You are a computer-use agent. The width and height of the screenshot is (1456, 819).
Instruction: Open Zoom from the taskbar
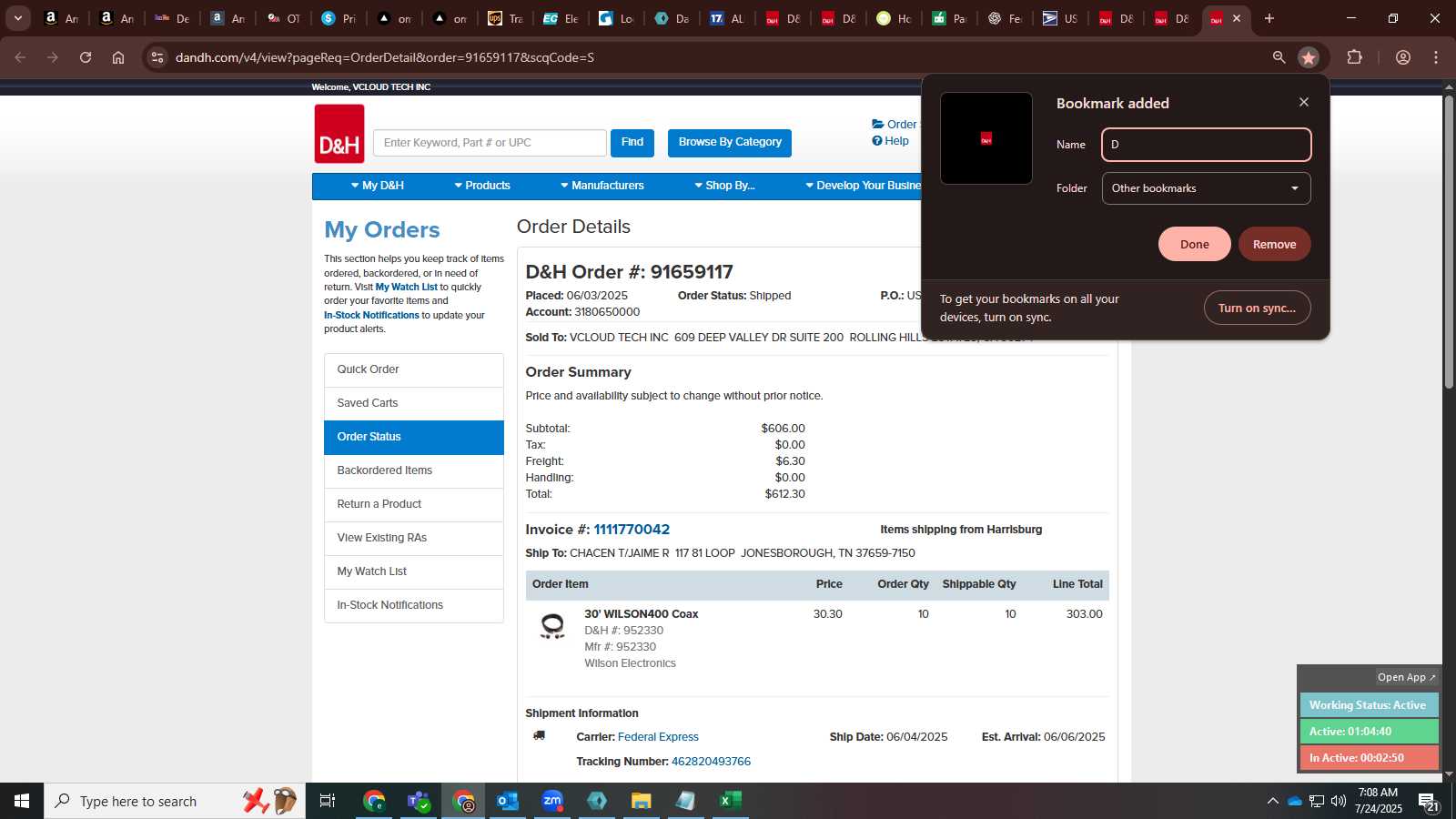pos(552,801)
